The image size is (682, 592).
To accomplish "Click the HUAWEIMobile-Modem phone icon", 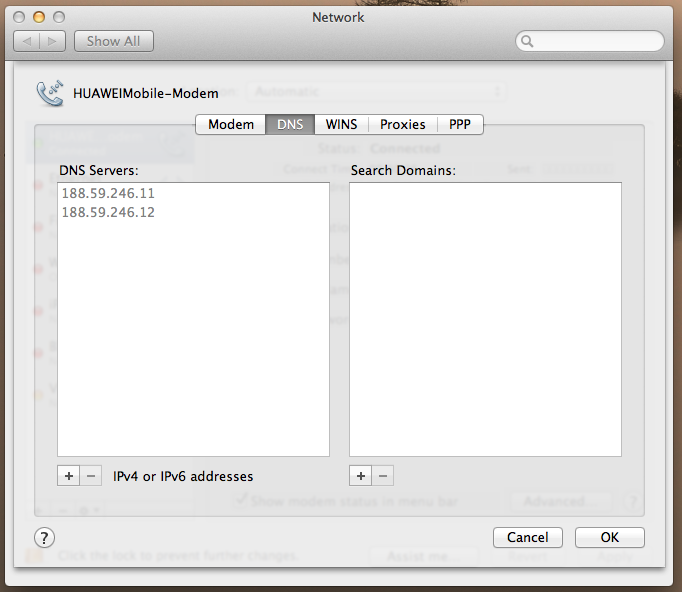I will click(x=50, y=93).
